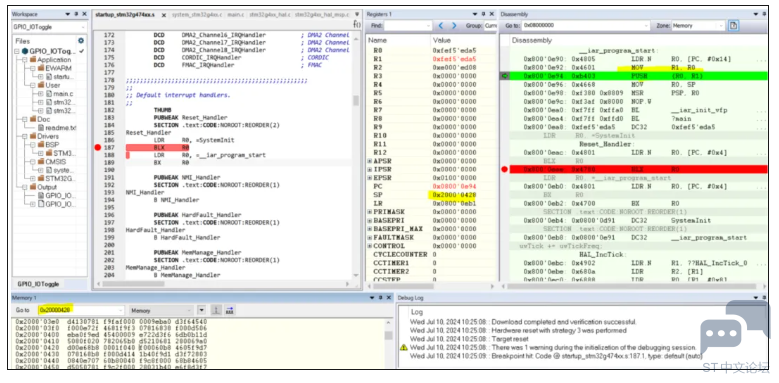Screen dimensions: 779x383
Task: Toggle mixed-mode icon in Disassembly toolbar
Action: click(x=734, y=25)
